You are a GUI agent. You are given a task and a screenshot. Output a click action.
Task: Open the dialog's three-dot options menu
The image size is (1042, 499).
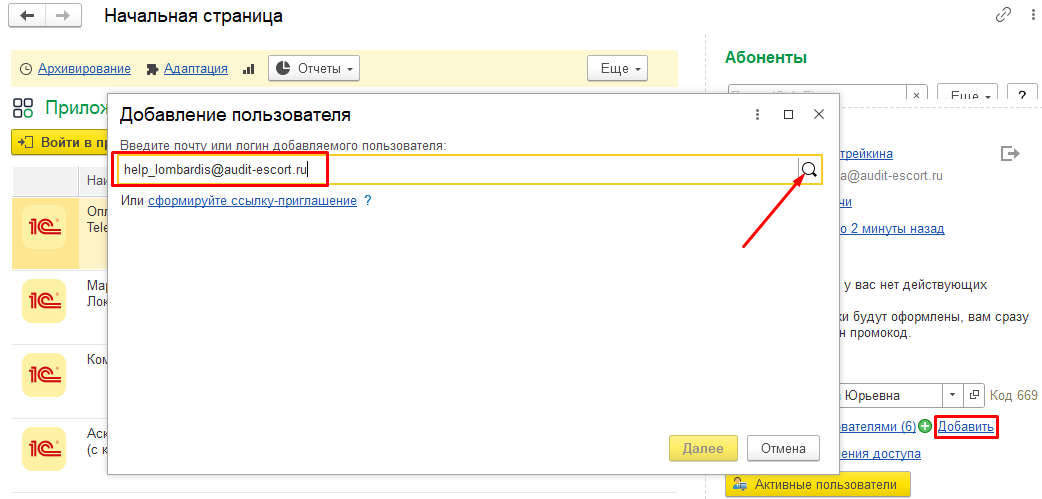pos(757,115)
